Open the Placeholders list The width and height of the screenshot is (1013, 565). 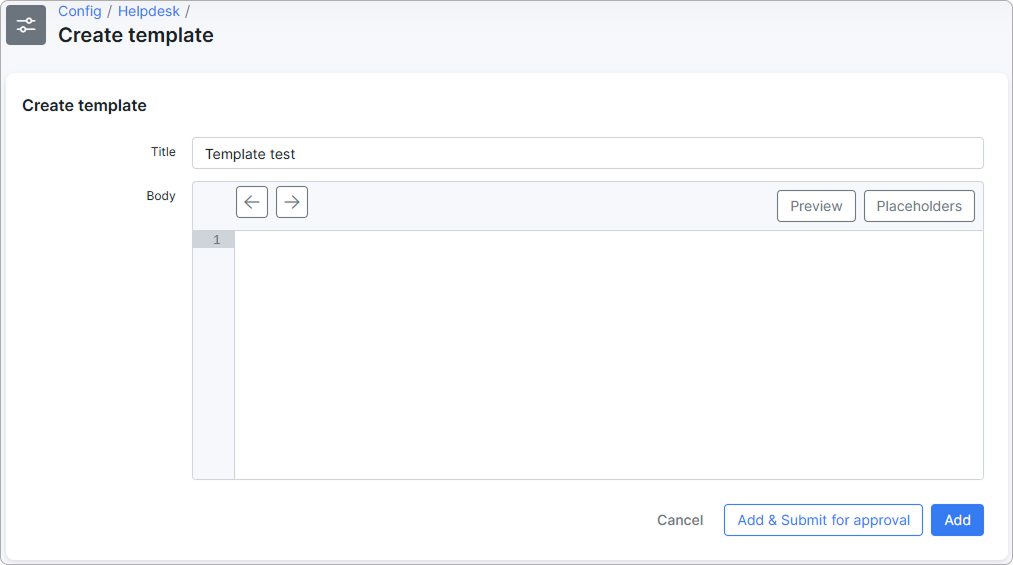tap(919, 206)
